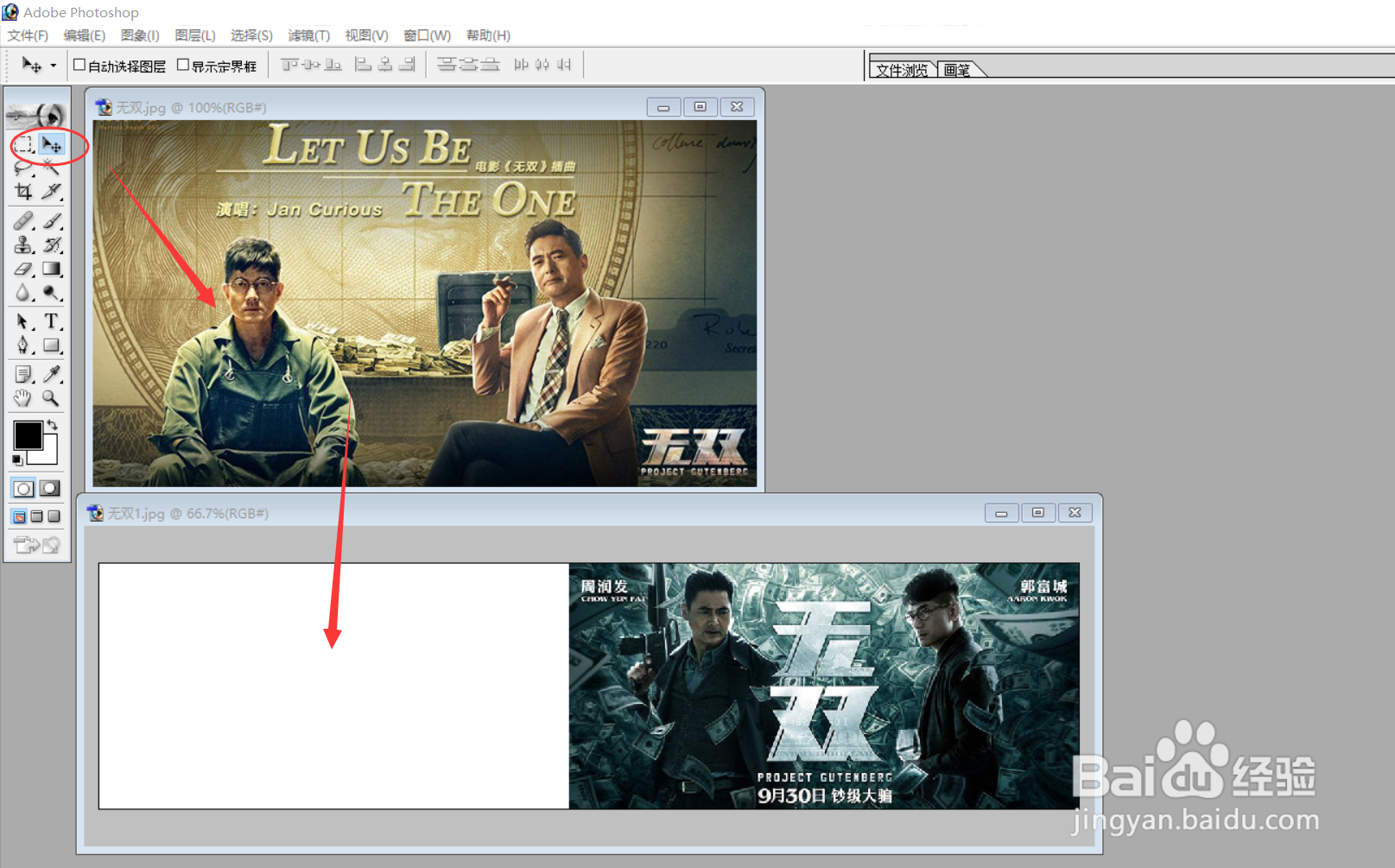The image size is (1395, 868).
Task: Switch to Quick Mask mode
Action: (x=51, y=489)
